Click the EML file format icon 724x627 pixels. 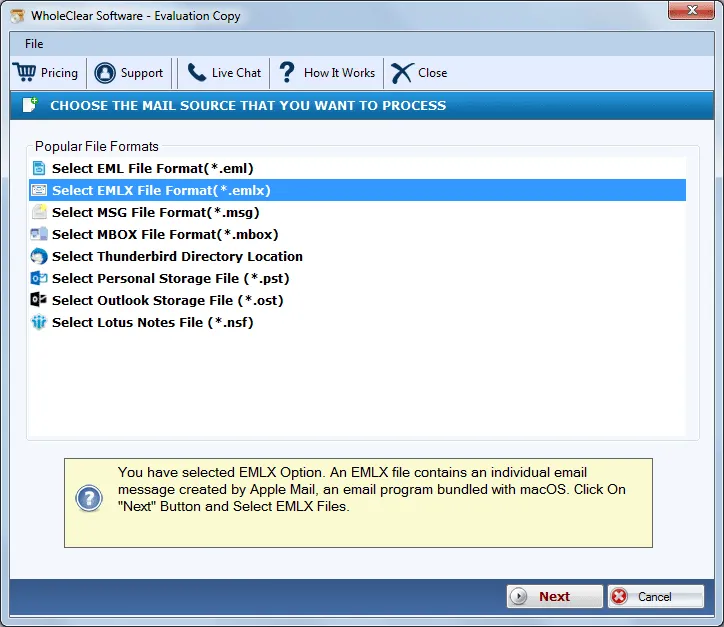tap(39, 168)
